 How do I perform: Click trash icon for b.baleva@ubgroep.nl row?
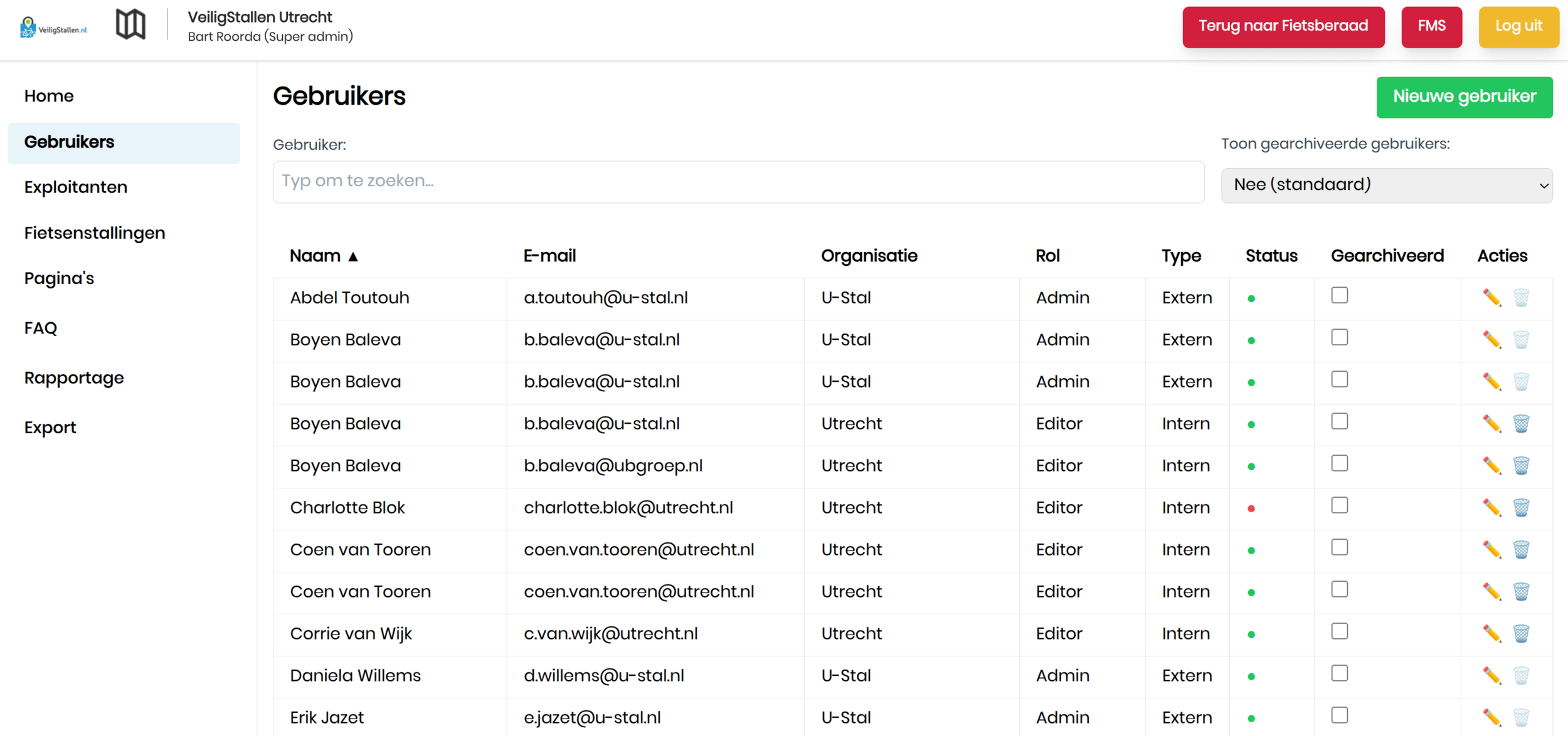(1521, 465)
